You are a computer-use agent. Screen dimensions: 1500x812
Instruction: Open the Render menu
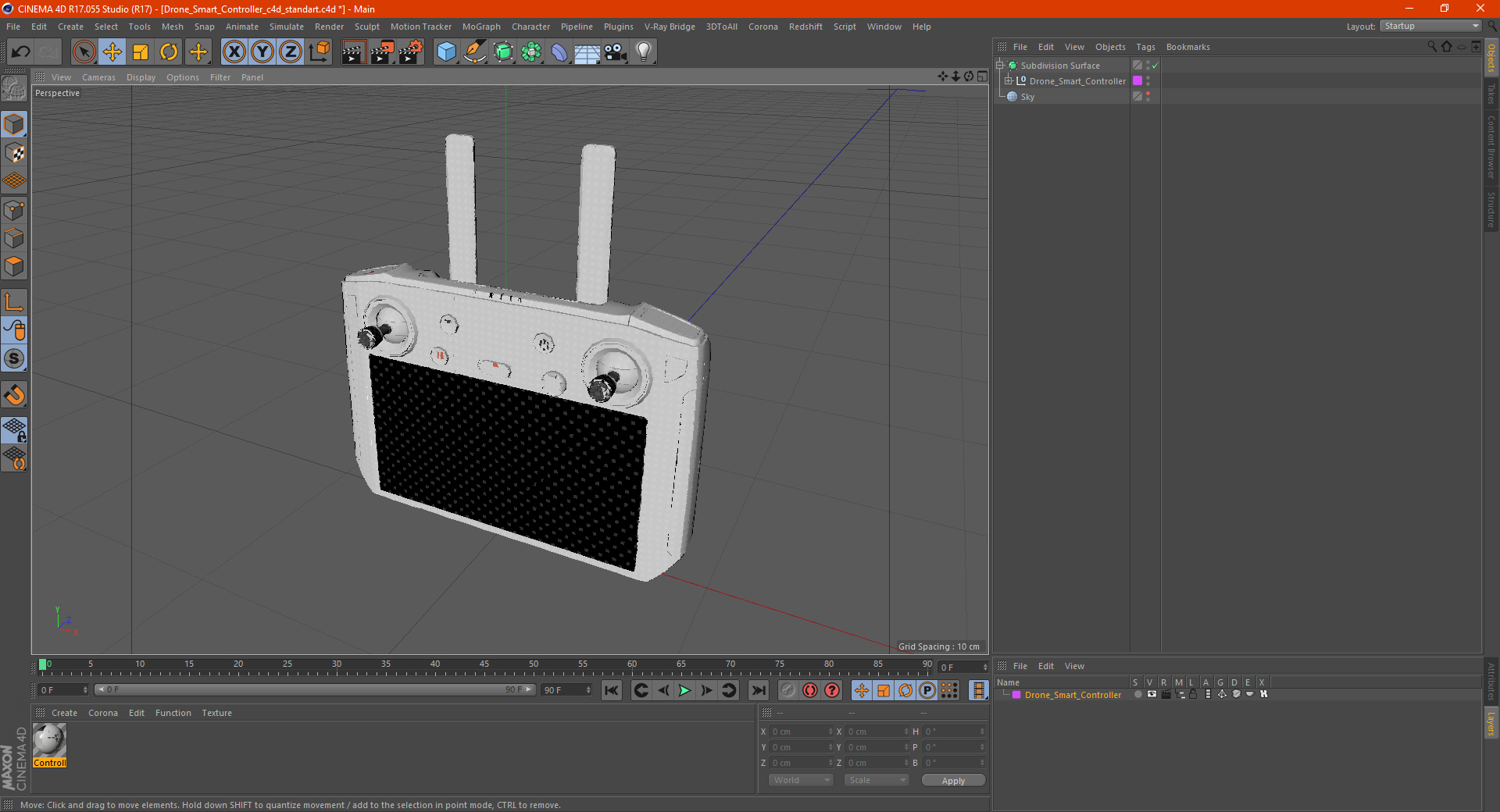tap(329, 27)
